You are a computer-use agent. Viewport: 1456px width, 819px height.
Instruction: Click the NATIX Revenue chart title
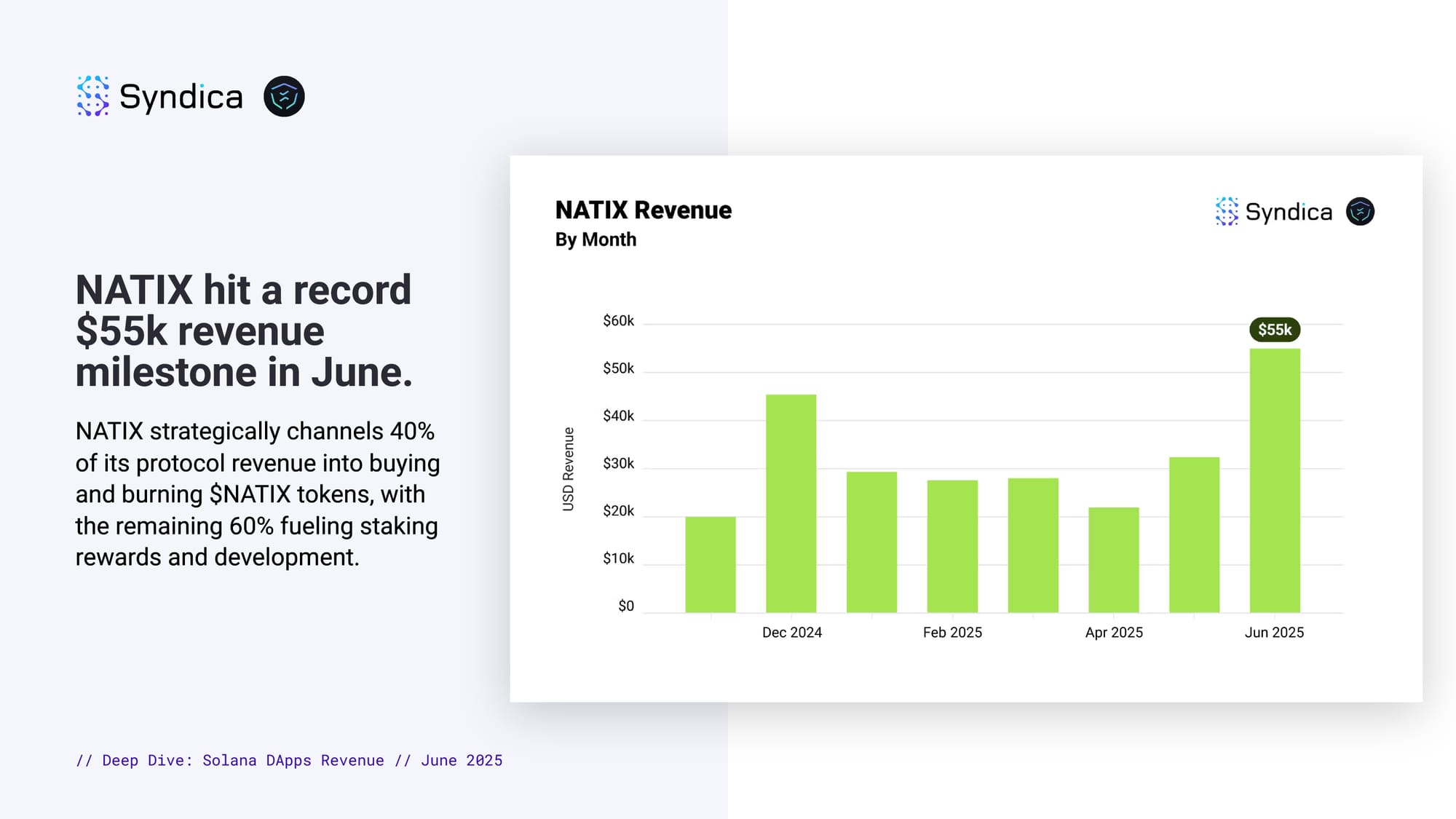pyautogui.click(x=643, y=210)
